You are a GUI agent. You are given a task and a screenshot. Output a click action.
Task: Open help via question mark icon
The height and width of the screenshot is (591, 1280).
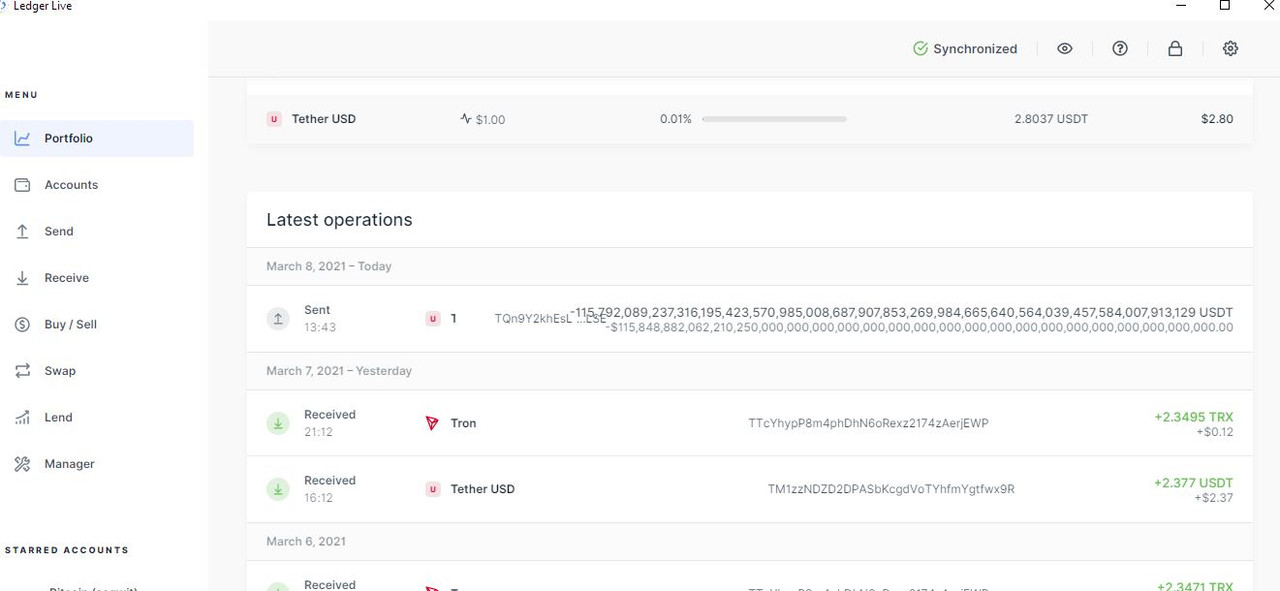1120,48
